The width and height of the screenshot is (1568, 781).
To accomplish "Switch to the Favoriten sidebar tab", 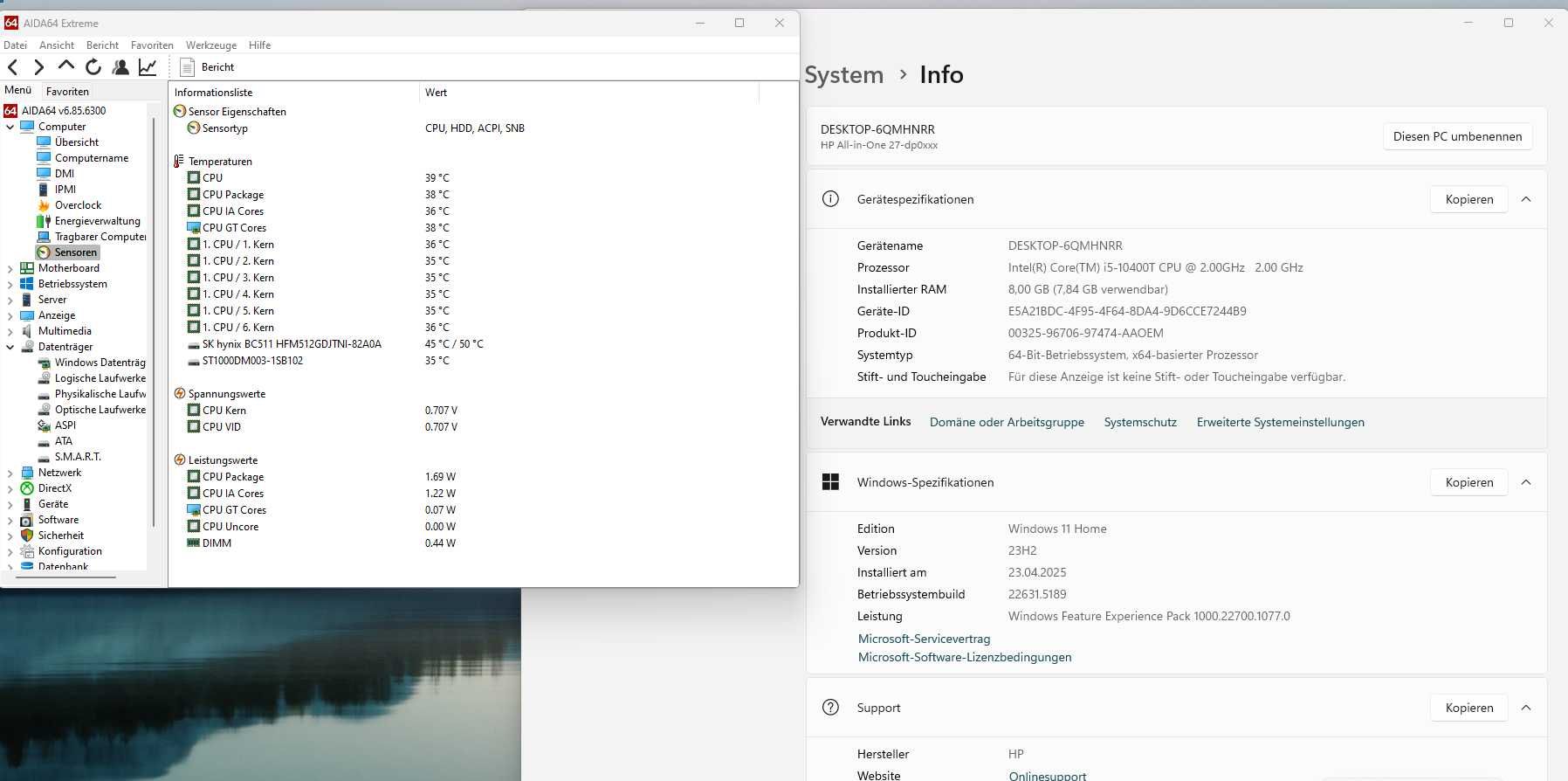I will pos(67,91).
